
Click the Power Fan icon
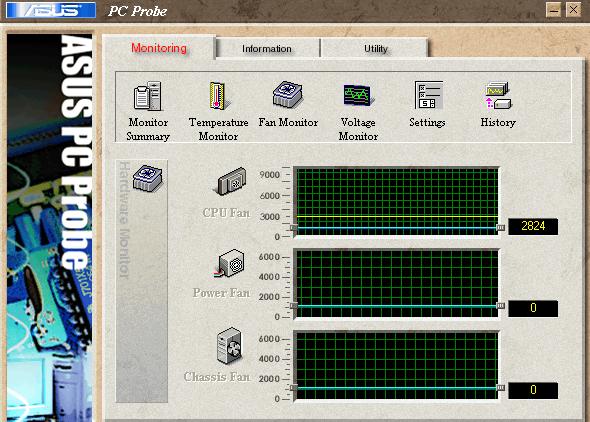[229, 264]
